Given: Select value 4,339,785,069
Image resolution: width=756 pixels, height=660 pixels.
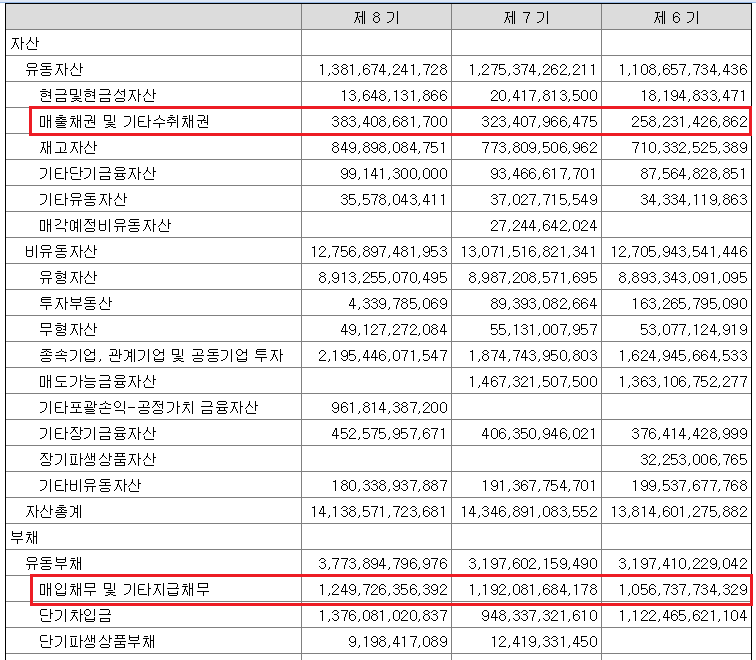Looking at the screenshot, I should 398,304.
